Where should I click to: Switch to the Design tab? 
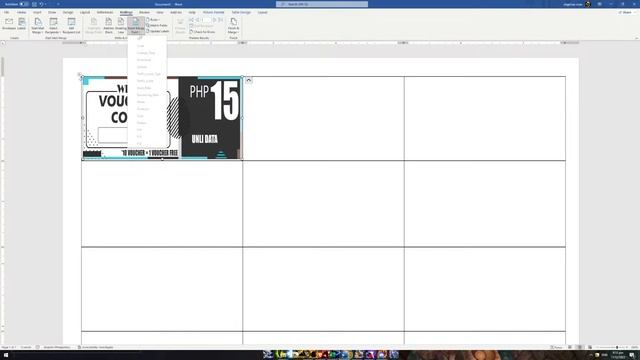[68, 12]
